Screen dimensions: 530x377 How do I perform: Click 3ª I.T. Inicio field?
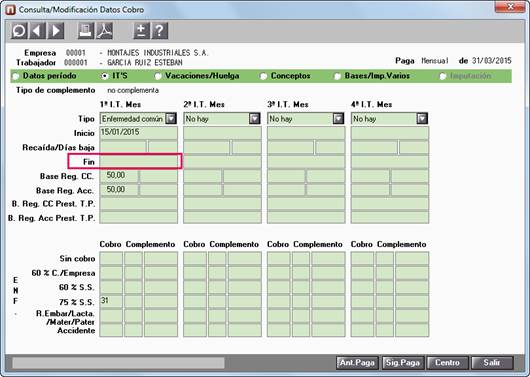[306, 133]
